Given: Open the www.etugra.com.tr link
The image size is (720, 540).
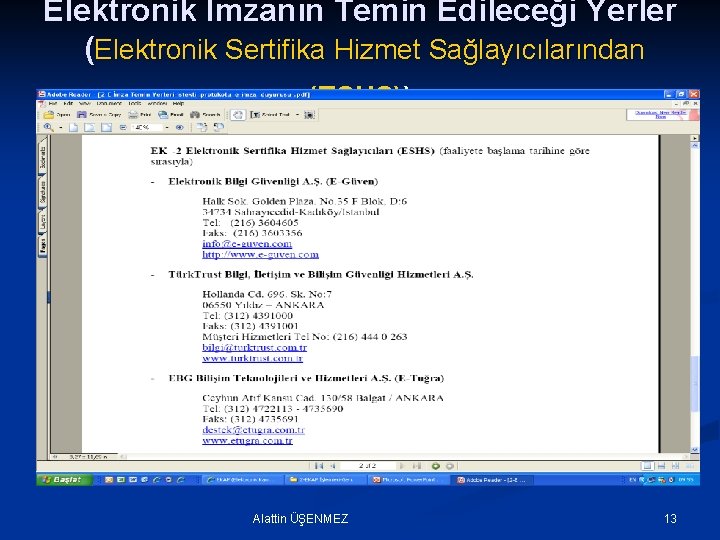Looking at the screenshot, I should pos(247,440).
